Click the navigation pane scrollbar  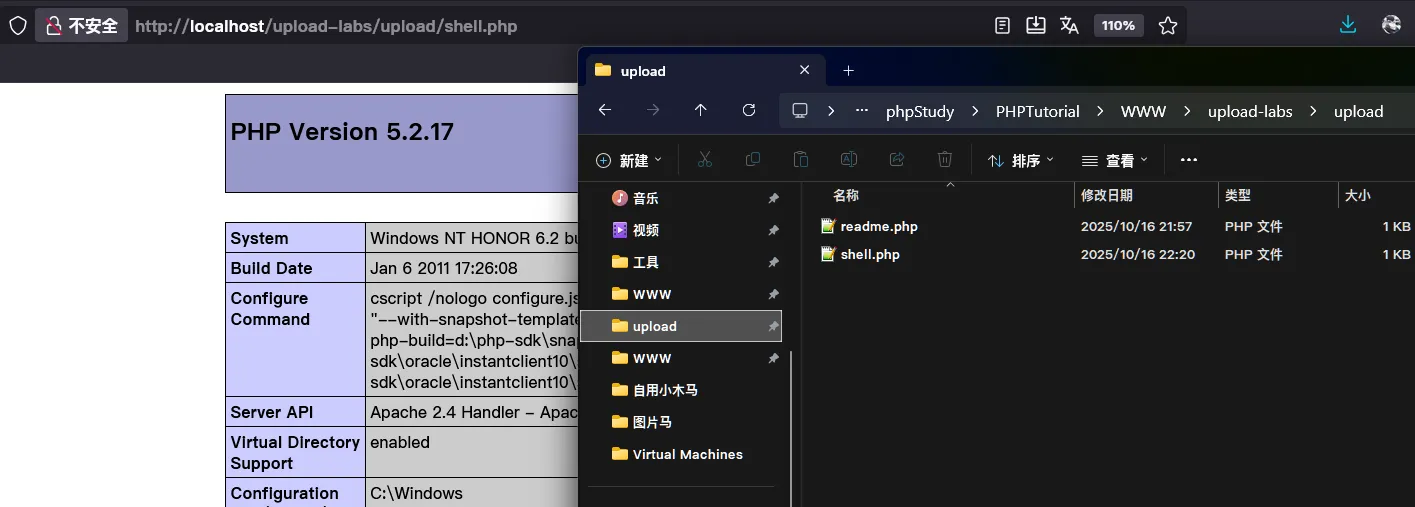pyautogui.click(x=791, y=429)
